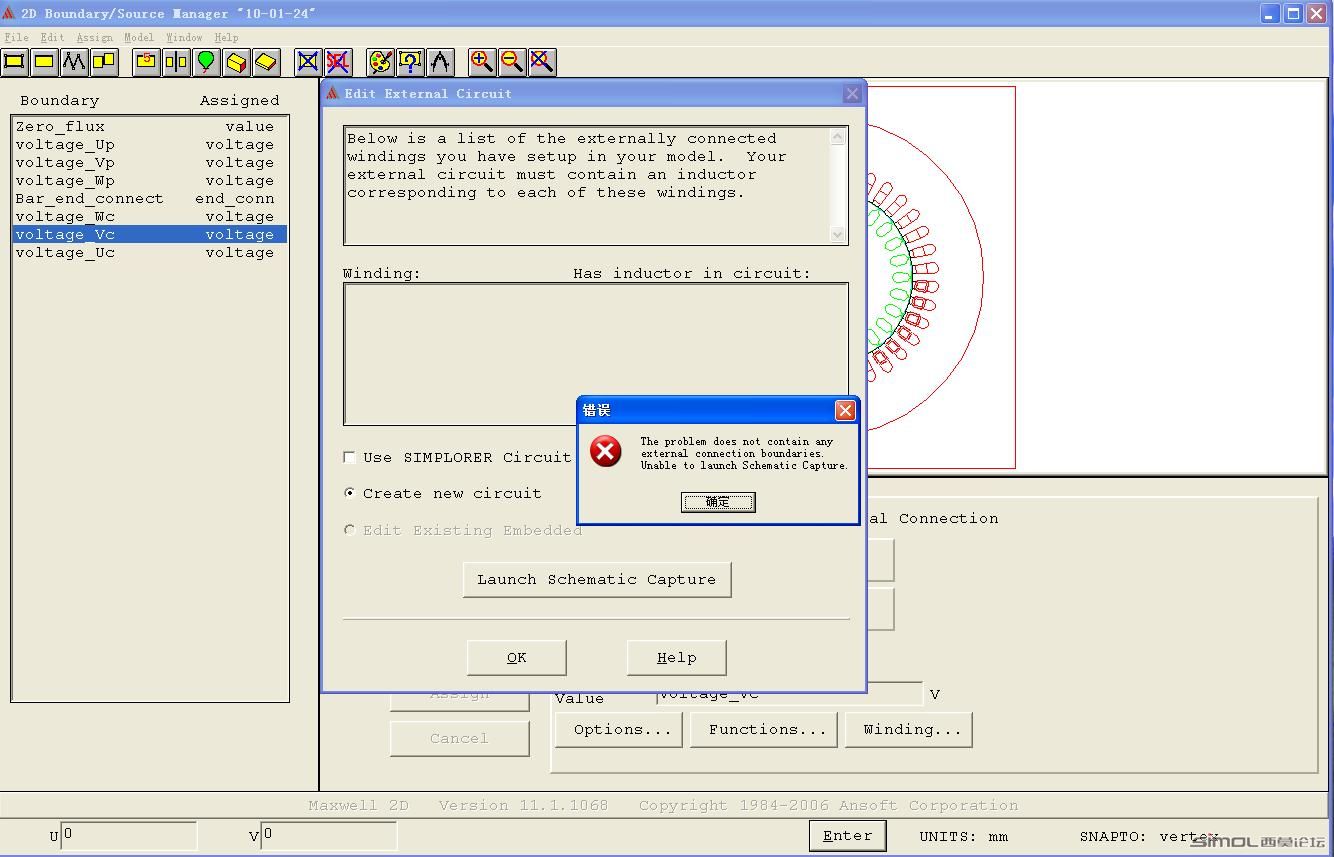Select the compass measure tool
The width and height of the screenshot is (1334, 857).
[x=440, y=62]
